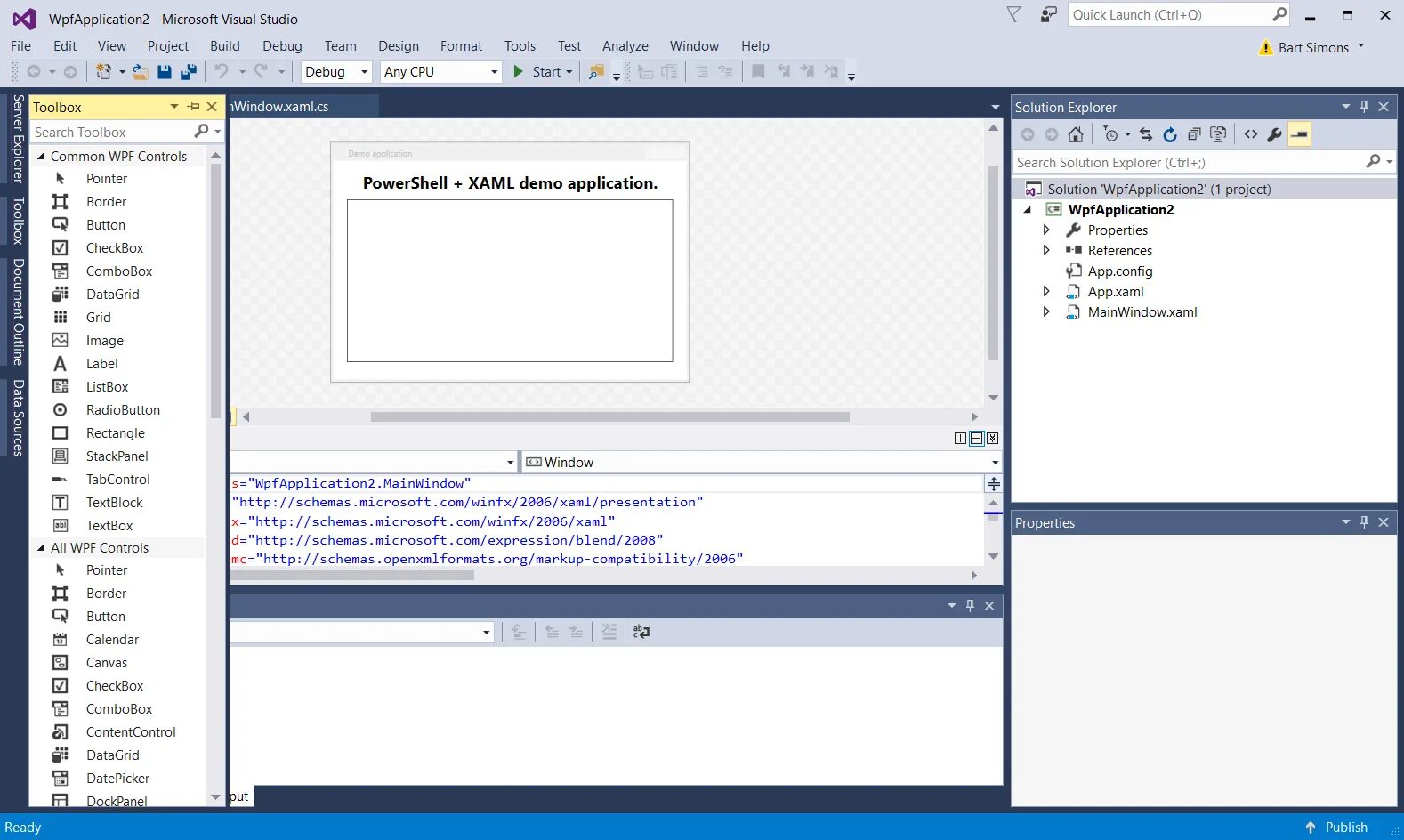This screenshot has width=1404, height=840.
Task: Click the designer horizontal scrollbar
Action: pyautogui.click(x=609, y=416)
